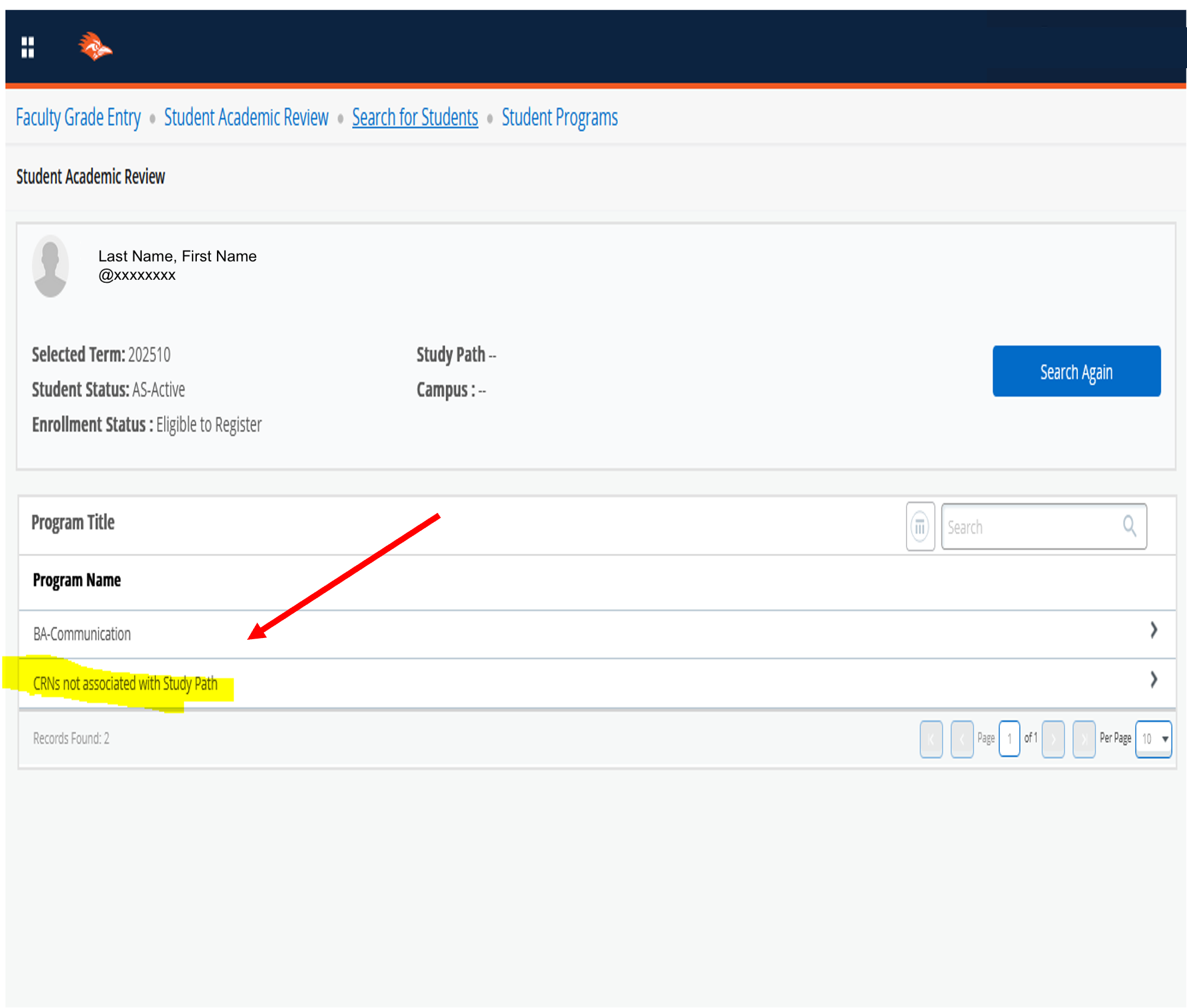Viewport: 1187px width, 1008px height.
Task: Click the Search for Students link
Action: click(415, 117)
